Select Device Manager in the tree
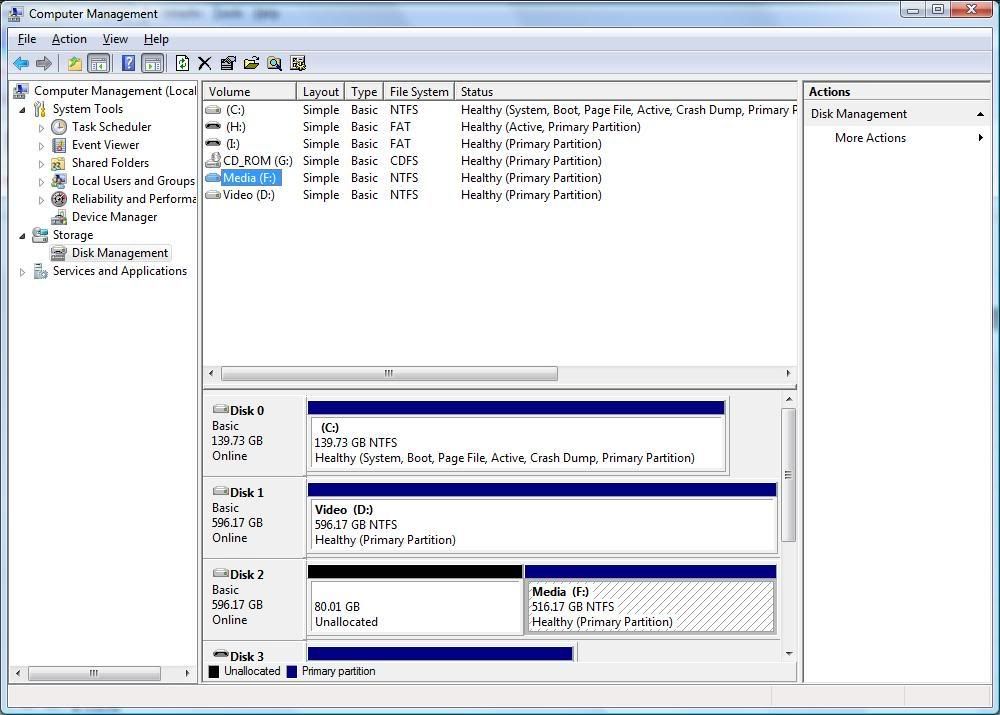Viewport: 1000px width, 715px height. [114, 217]
